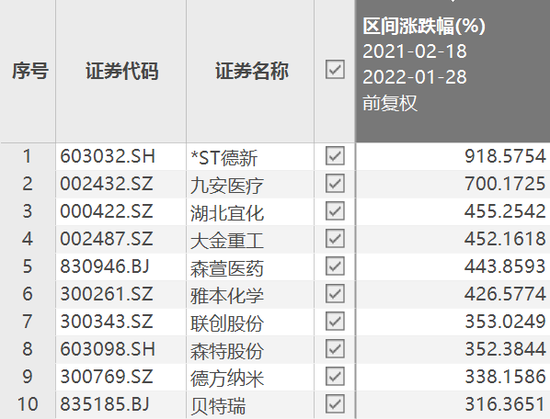The width and height of the screenshot is (550, 419).
Task: Toggle checkbox in 大金重工 row
Action: (x=335, y=238)
